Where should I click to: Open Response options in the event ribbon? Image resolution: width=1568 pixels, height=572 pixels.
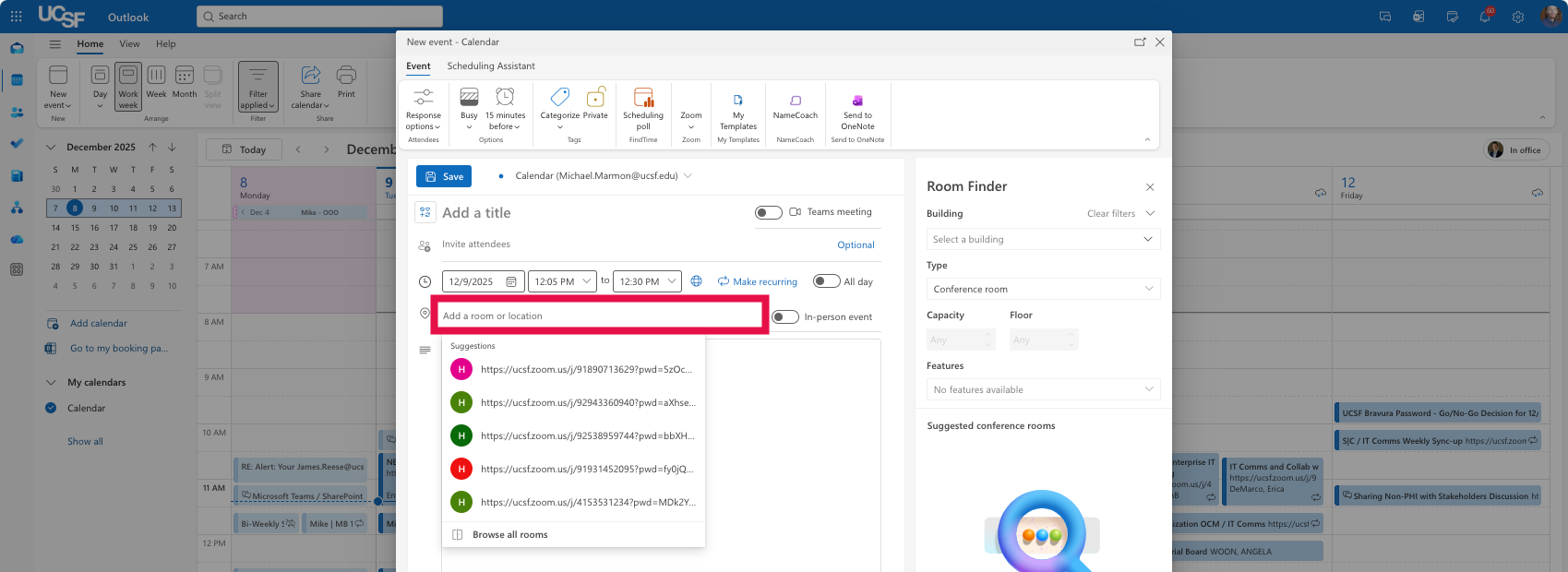click(x=424, y=110)
